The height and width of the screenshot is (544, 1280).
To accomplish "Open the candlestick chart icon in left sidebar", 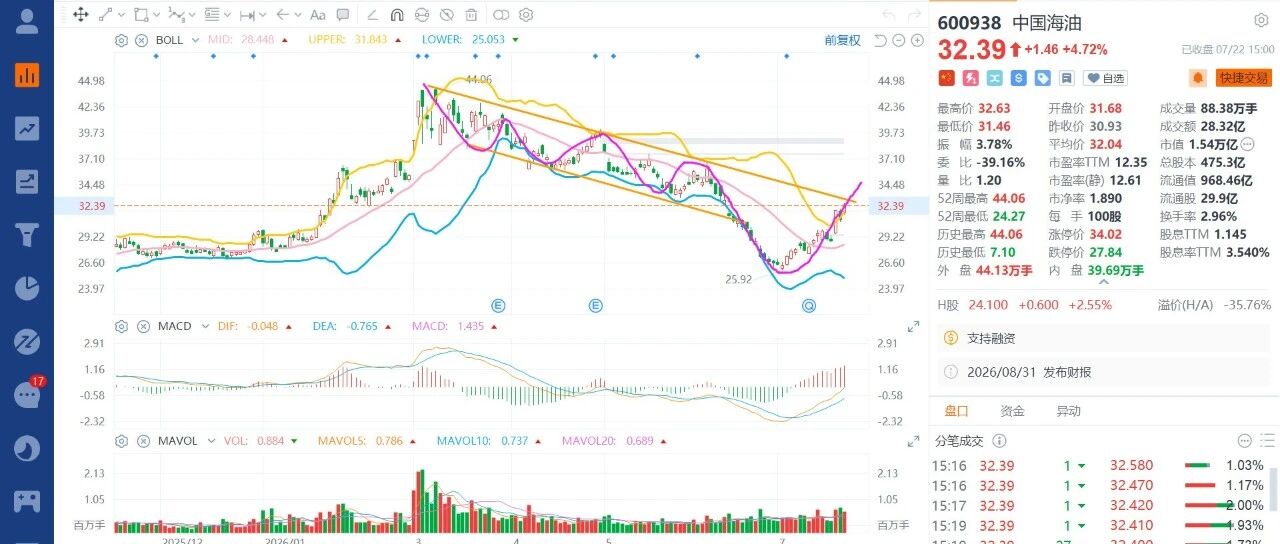I will (27, 74).
